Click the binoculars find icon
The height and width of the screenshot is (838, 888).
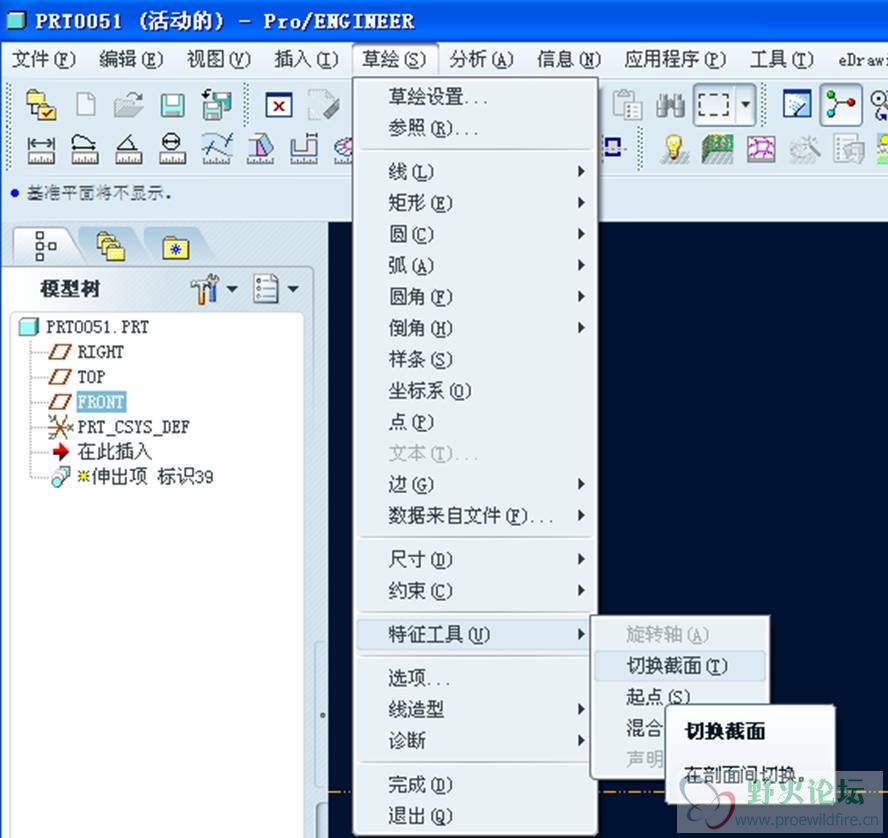(670, 105)
